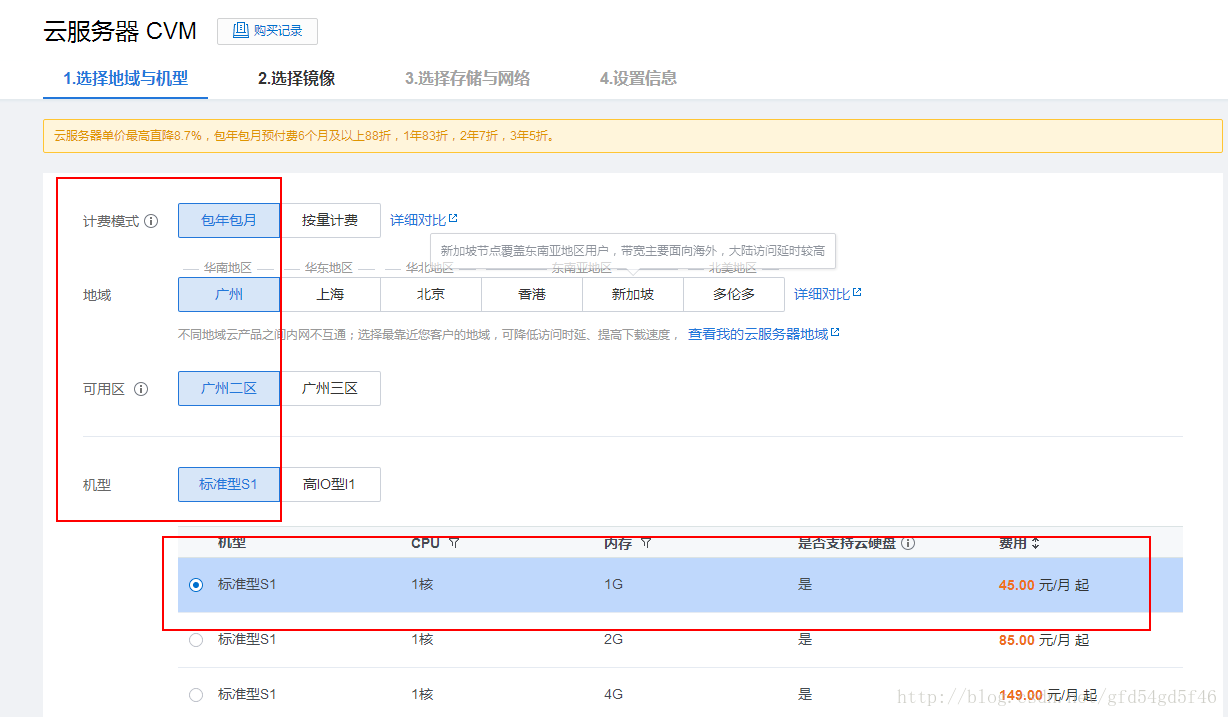The height and width of the screenshot is (717, 1228).
Task: Click the info icon beside 可用区
Action: [x=141, y=389]
